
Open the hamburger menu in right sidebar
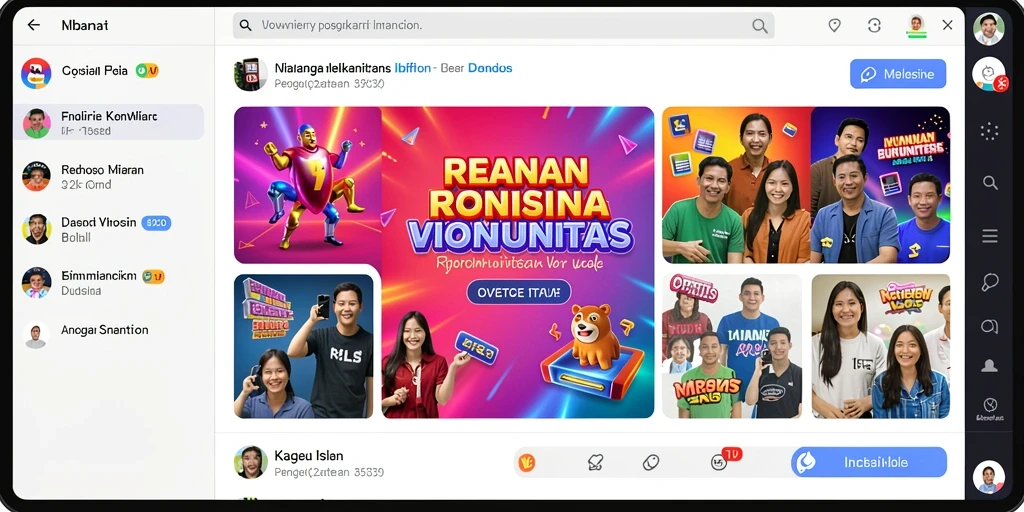point(990,236)
